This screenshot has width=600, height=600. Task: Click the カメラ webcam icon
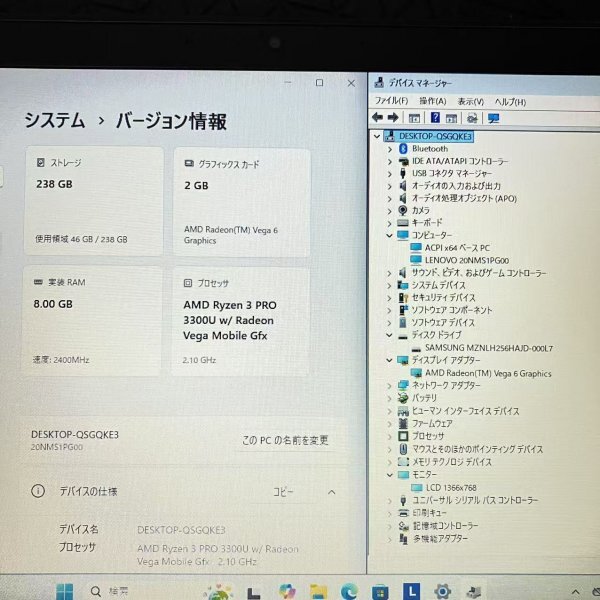point(403,210)
